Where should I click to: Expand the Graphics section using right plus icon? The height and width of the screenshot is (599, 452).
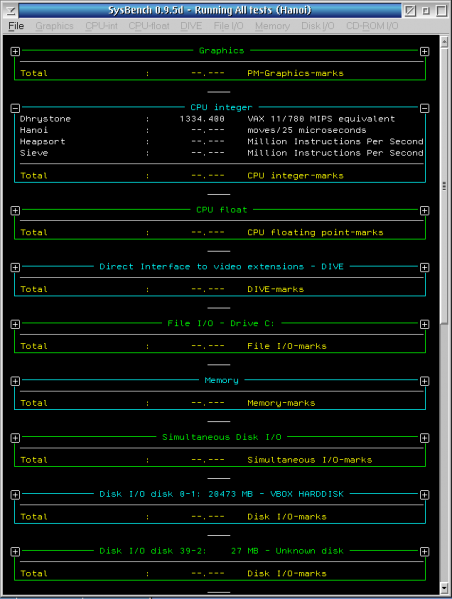424,51
